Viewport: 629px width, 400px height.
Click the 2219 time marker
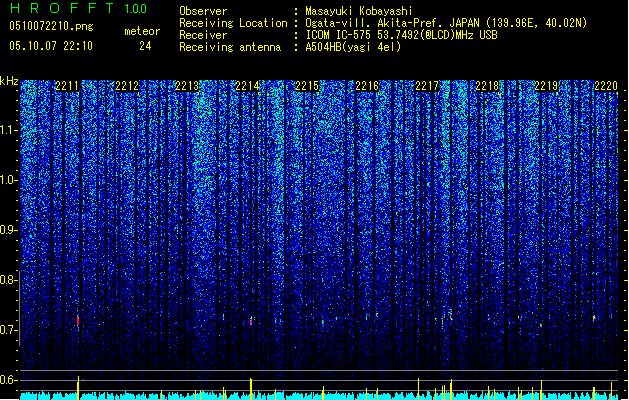pyautogui.click(x=546, y=86)
